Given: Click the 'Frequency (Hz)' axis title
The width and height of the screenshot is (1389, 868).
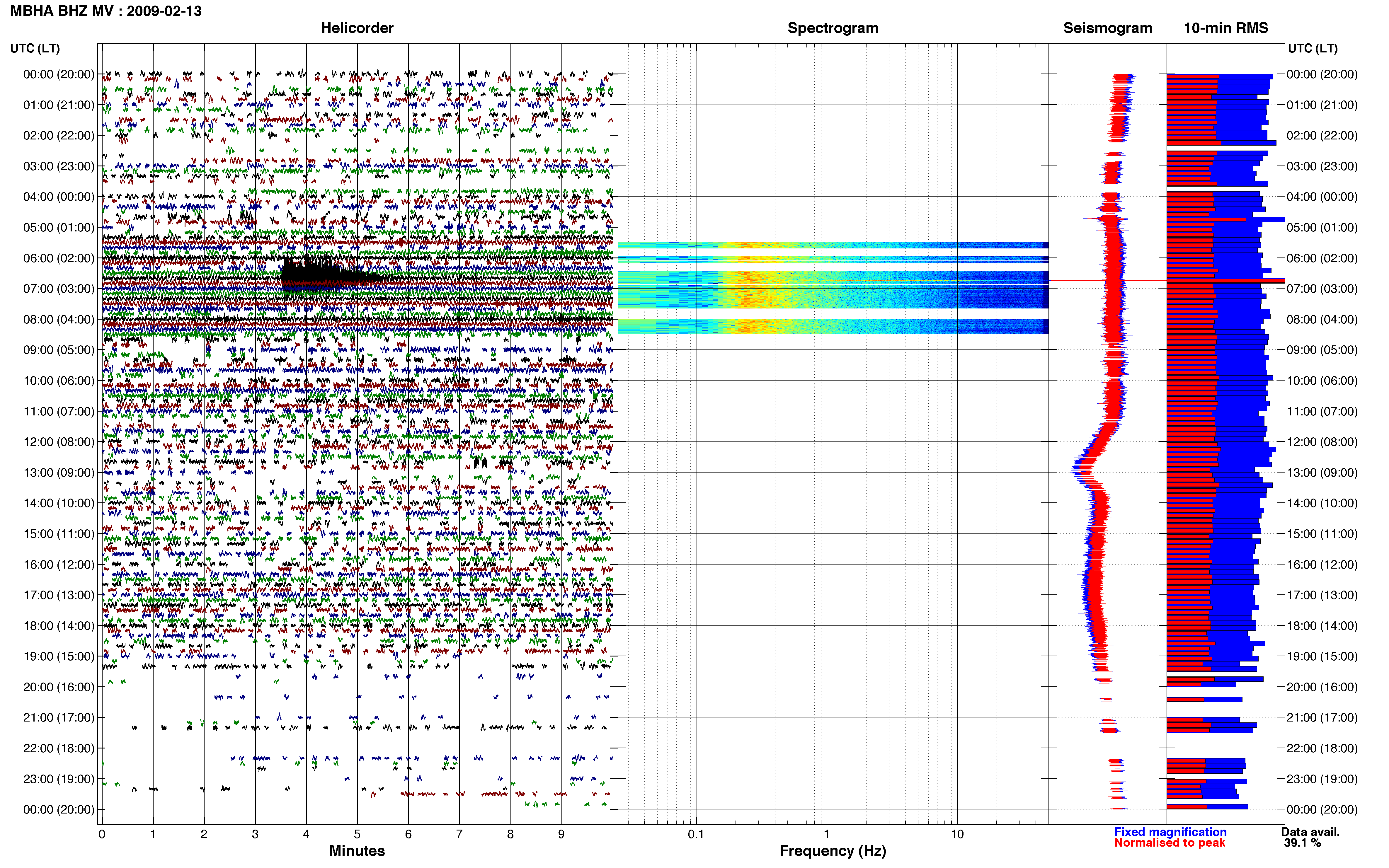Looking at the screenshot, I should pos(833,851).
